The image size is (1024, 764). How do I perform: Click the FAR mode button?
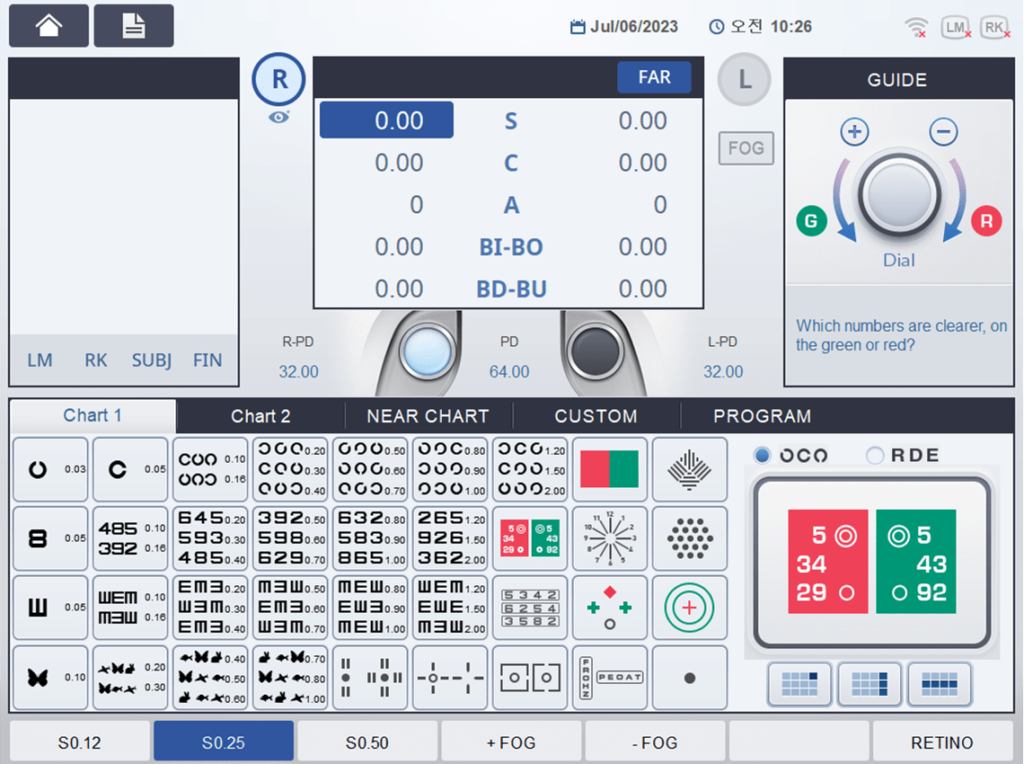[x=654, y=77]
